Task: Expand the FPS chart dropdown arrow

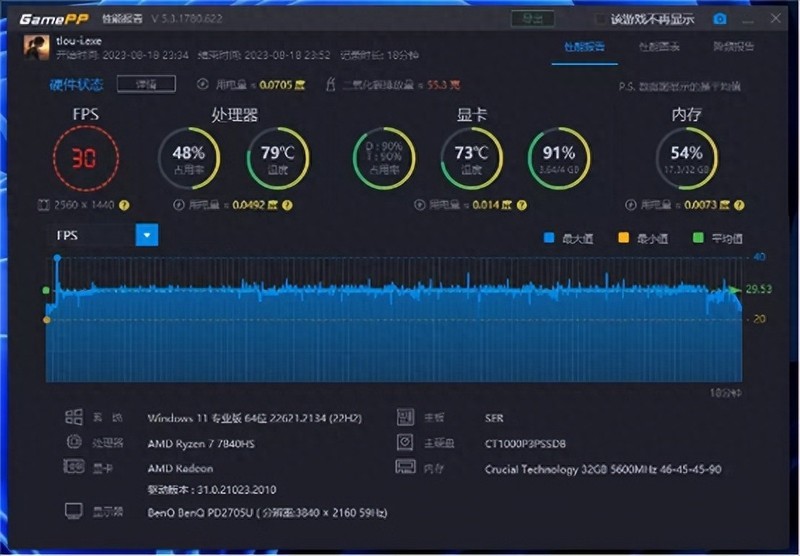Action: (x=147, y=235)
